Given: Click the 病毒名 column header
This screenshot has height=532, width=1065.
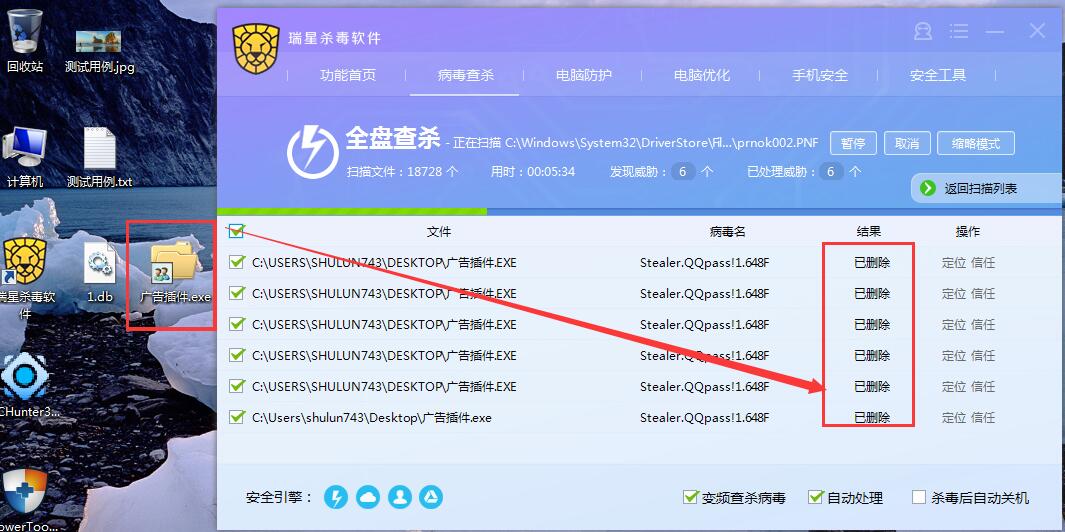Looking at the screenshot, I should coord(727,232).
